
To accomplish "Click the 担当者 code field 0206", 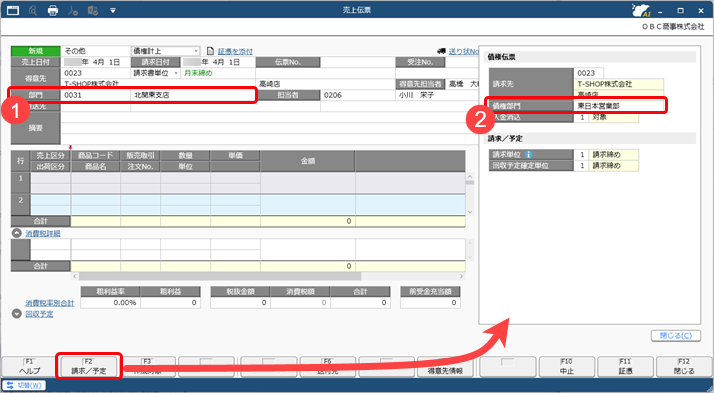I will (358, 95).
